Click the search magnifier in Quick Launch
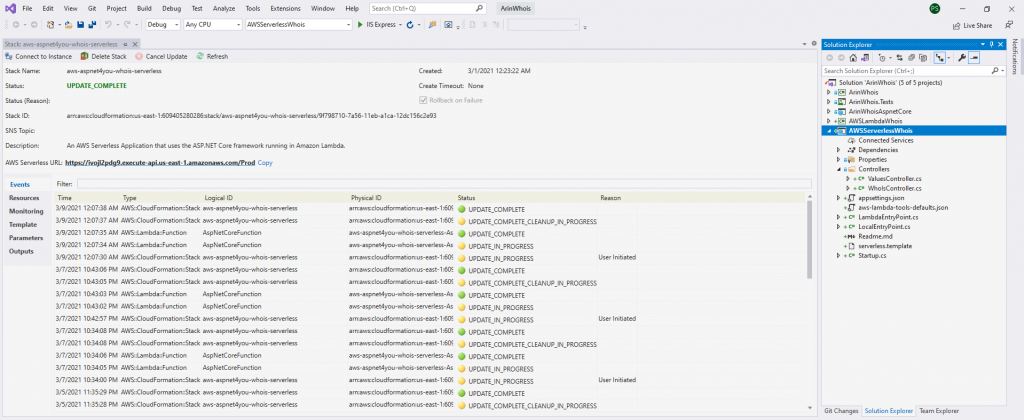Screen dimensions: 1024x420 click(x=479, y=9)
